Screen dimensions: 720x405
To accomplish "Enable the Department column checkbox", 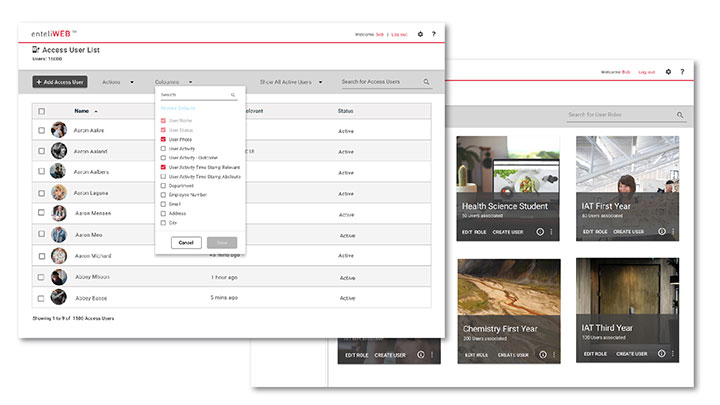I will pos(163,185).
